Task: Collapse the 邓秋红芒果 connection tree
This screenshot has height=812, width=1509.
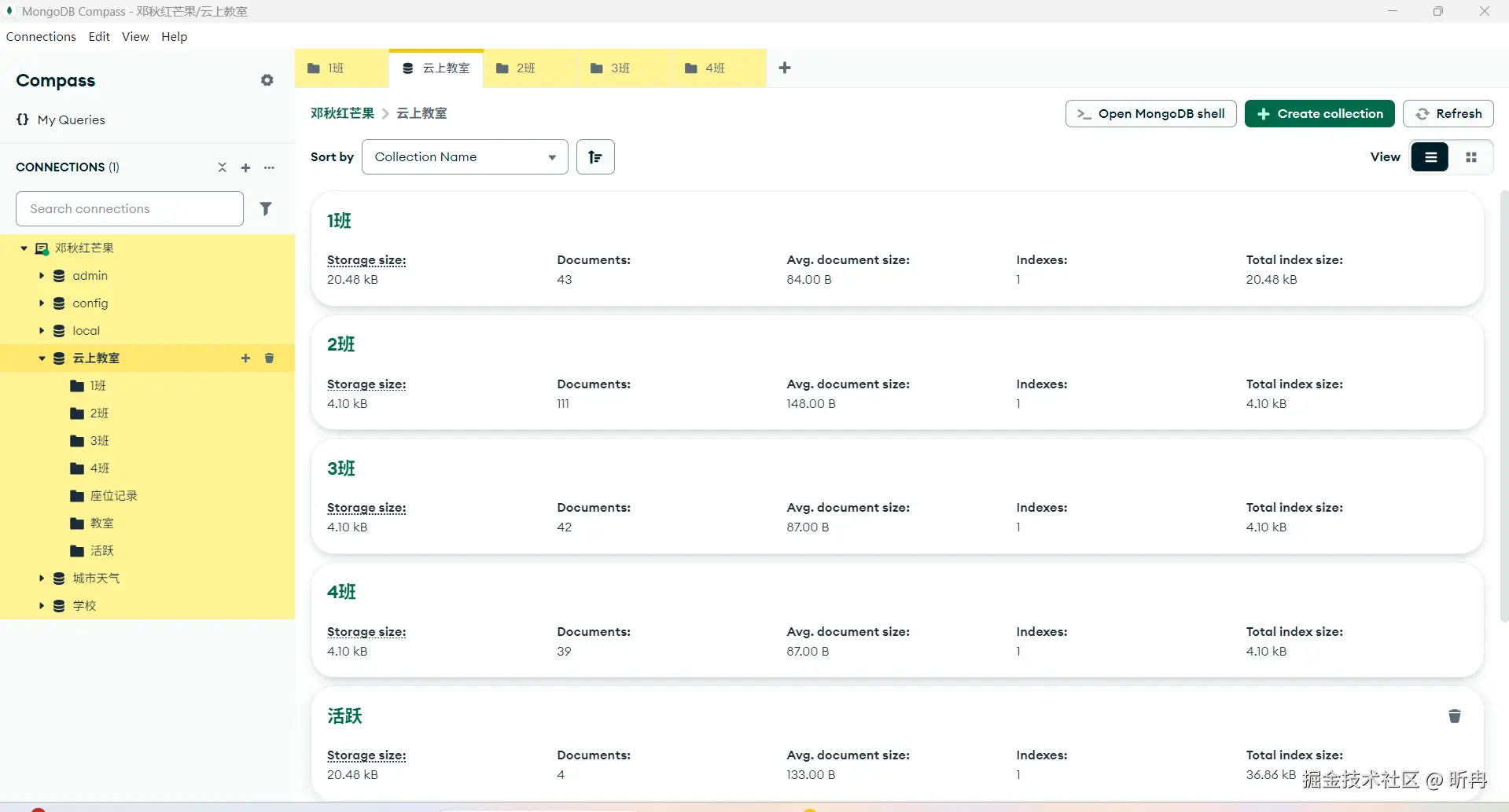Action: click(24, 248)
